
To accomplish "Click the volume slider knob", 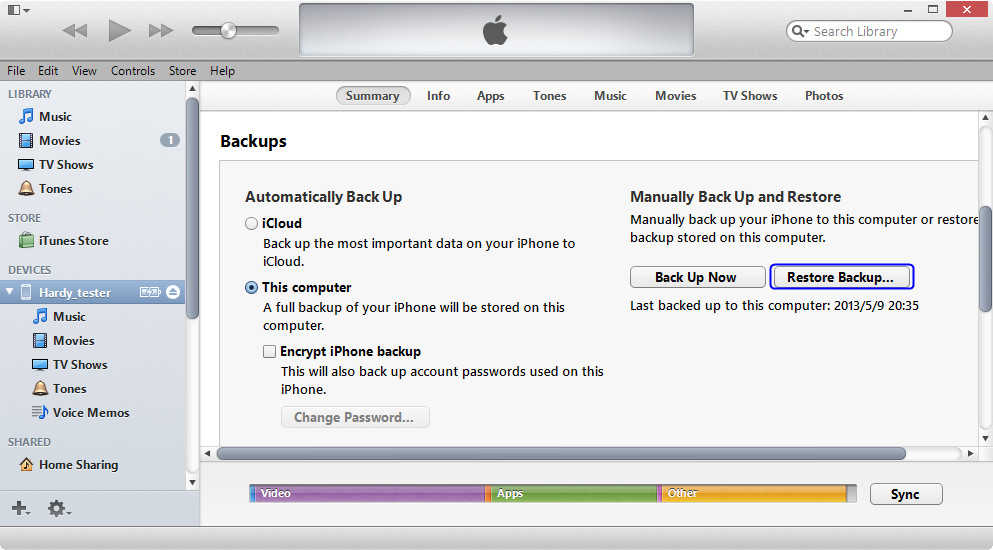I will pos(228,30).
